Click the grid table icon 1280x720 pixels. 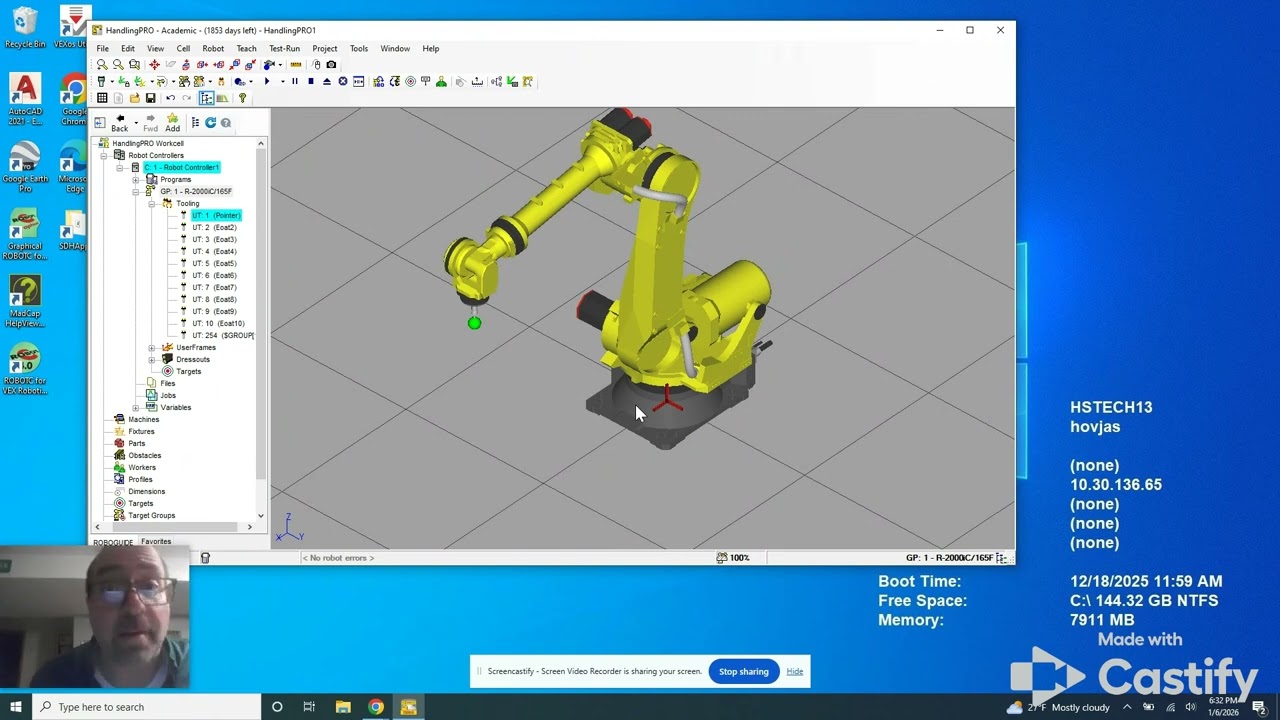click(102, 98)
